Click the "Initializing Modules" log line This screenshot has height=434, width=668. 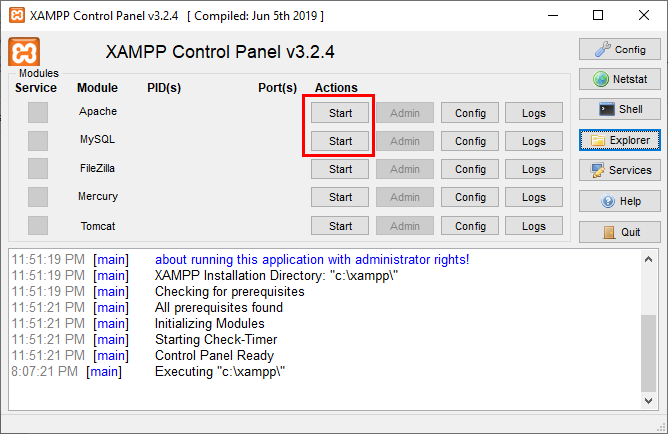[210, 324]
